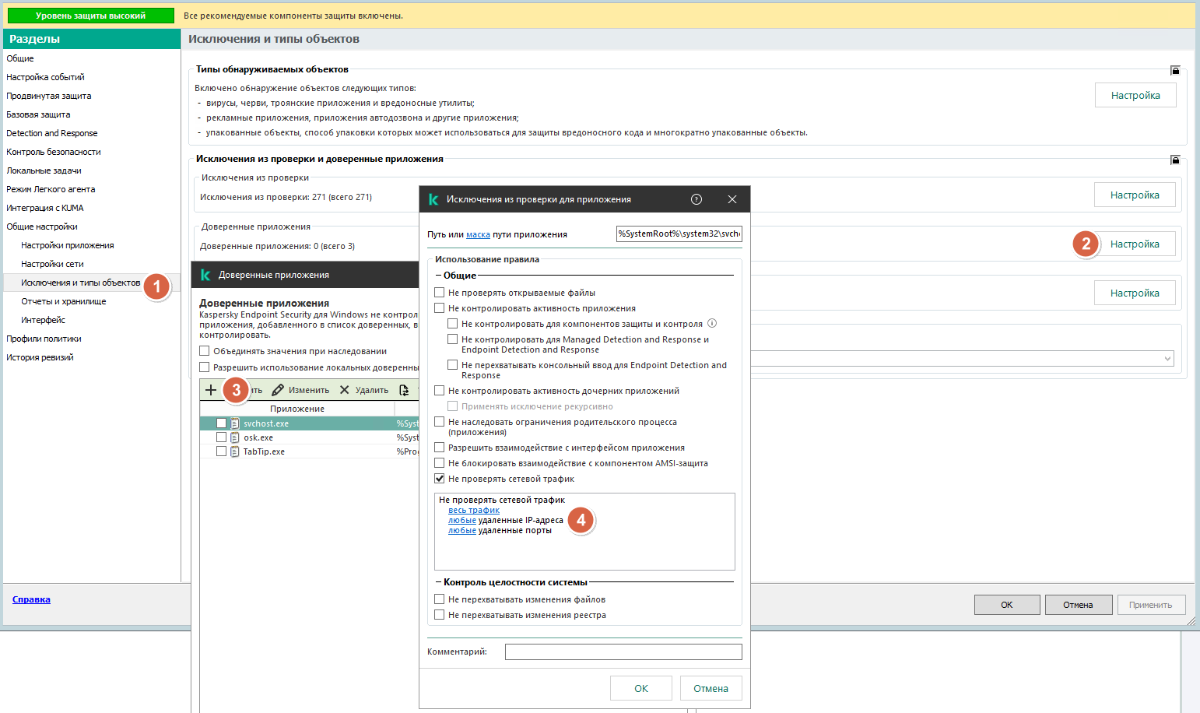Click the file icon of svchost.exe row
The image size is (1200, 713).
(235, 423)
